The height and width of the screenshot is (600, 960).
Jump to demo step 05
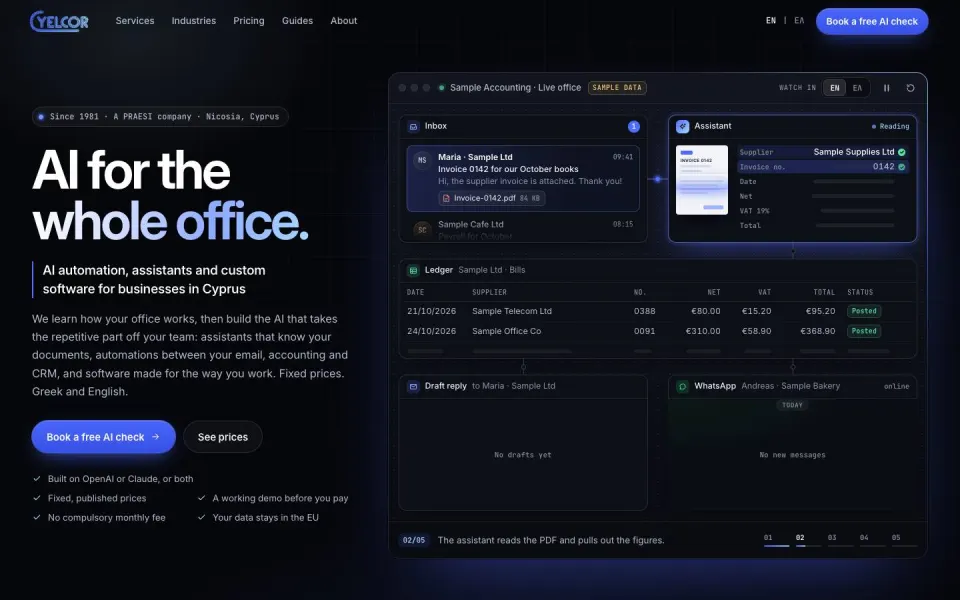point(904,539)
